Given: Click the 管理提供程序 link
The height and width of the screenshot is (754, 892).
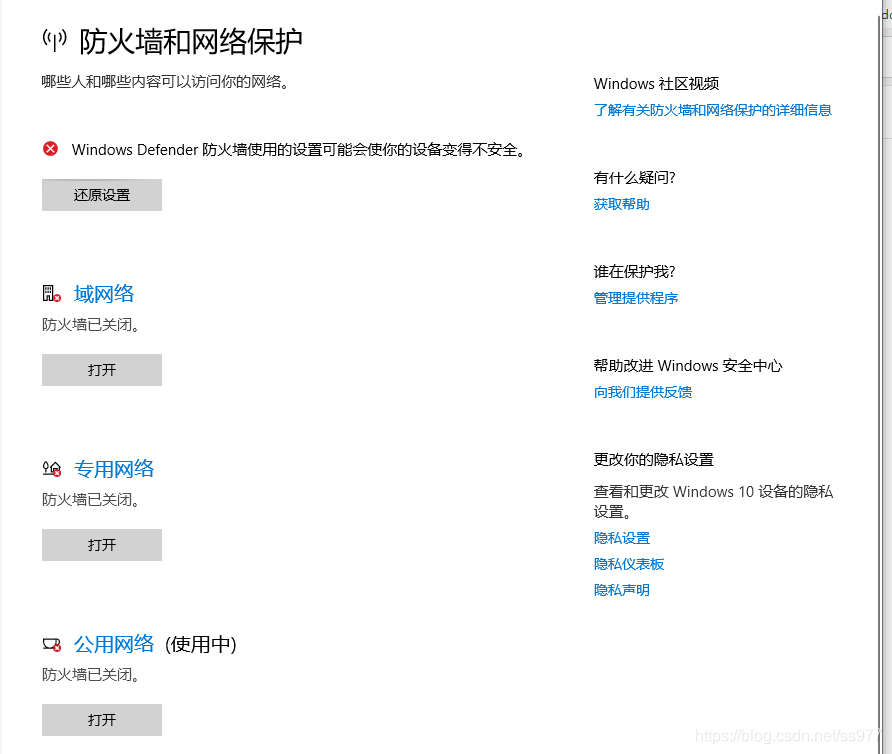Looking at the screenshot, I should tap(636, 298).
